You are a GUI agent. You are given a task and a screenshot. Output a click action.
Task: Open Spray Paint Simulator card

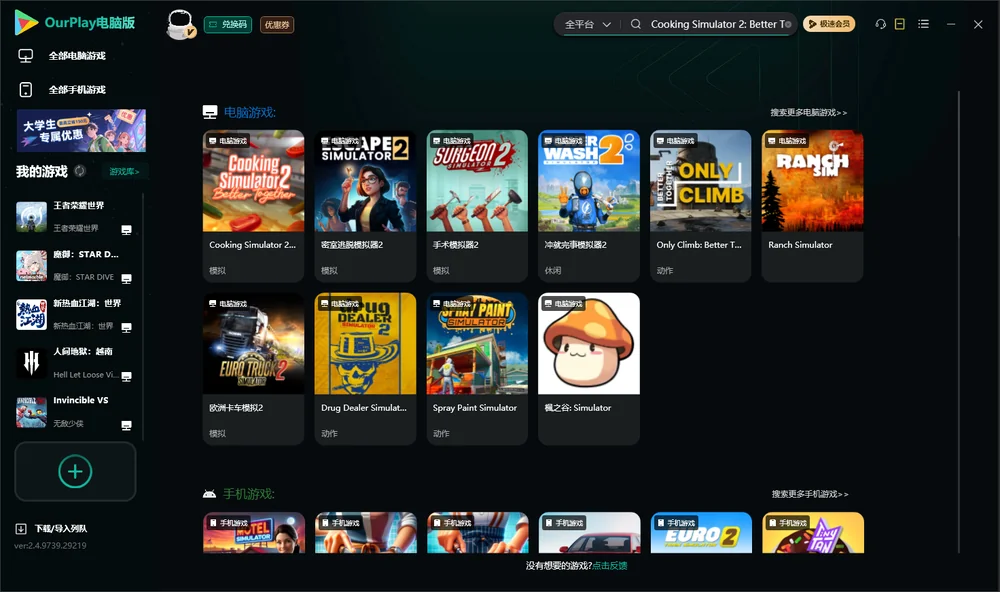(477, 369)
